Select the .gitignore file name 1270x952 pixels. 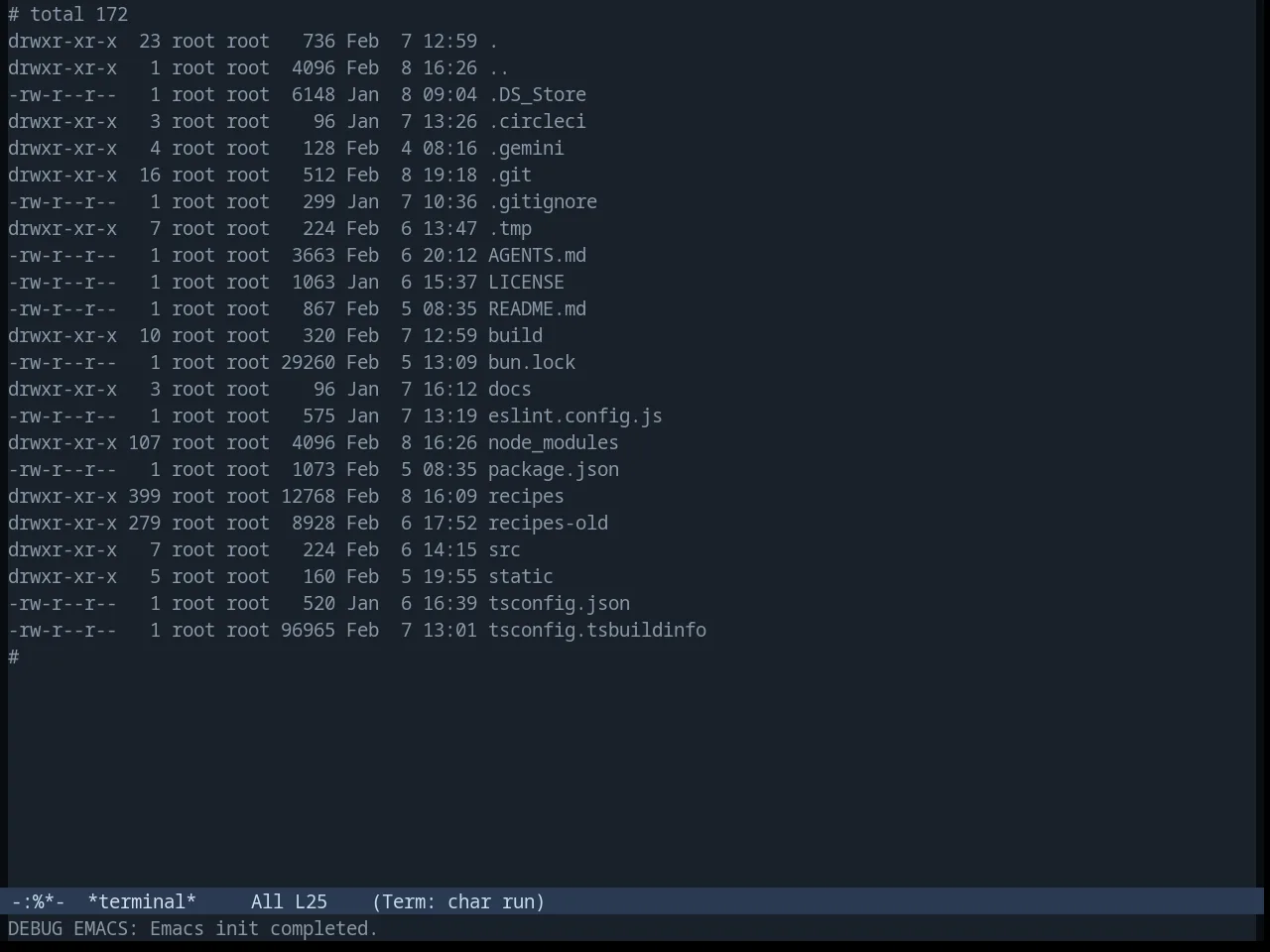(x=543, y=202)
